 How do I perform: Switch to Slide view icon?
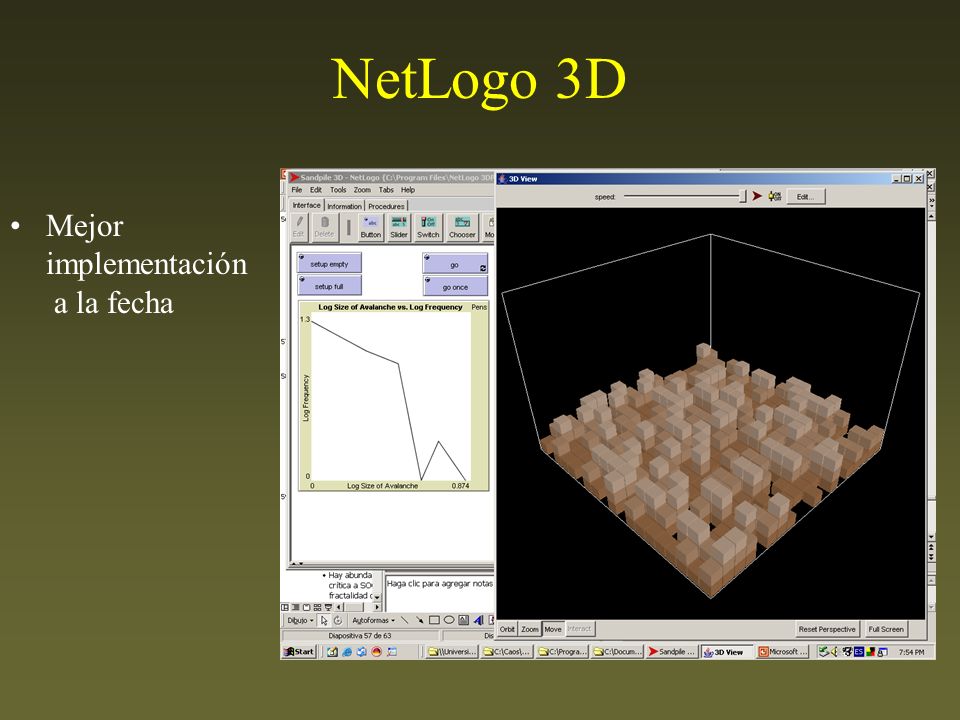(307, 607)
